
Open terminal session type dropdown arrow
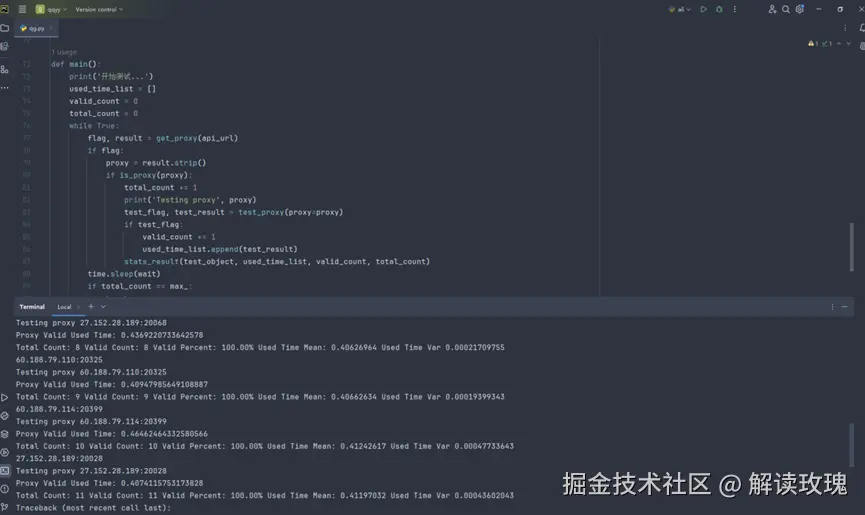coord(103,307)
